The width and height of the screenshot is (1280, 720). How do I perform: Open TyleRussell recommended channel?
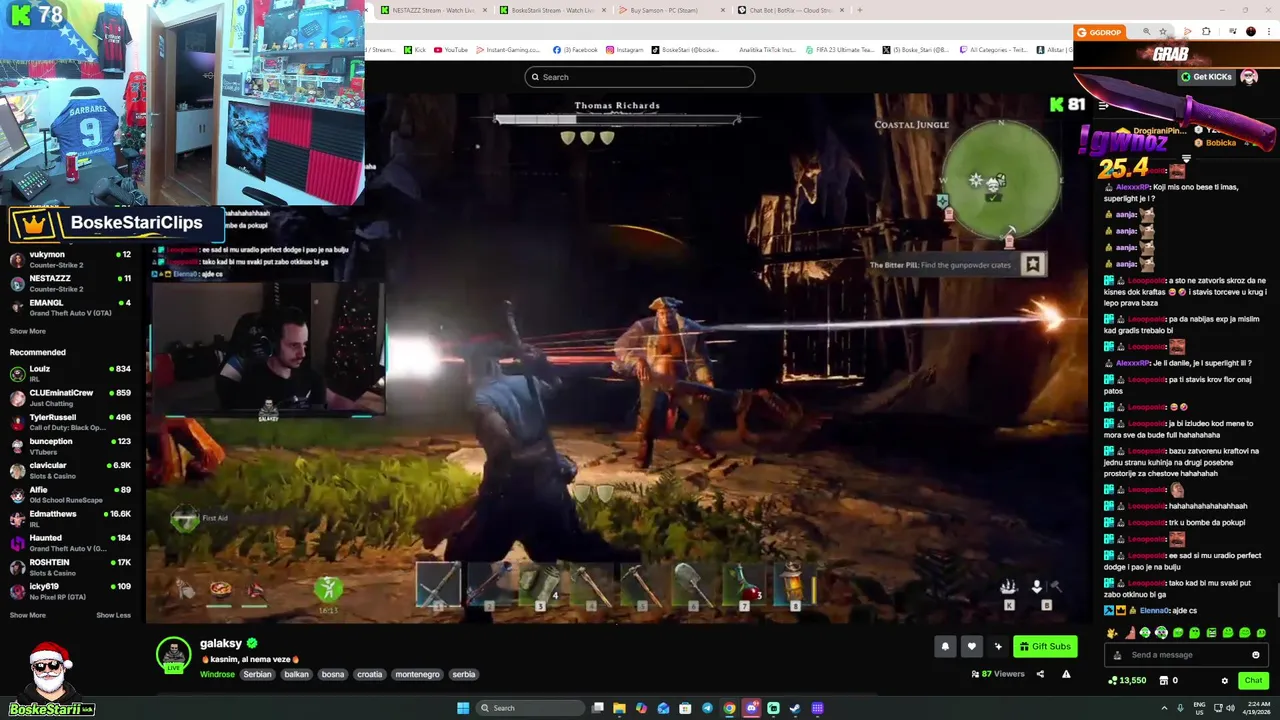click(70, 421)
